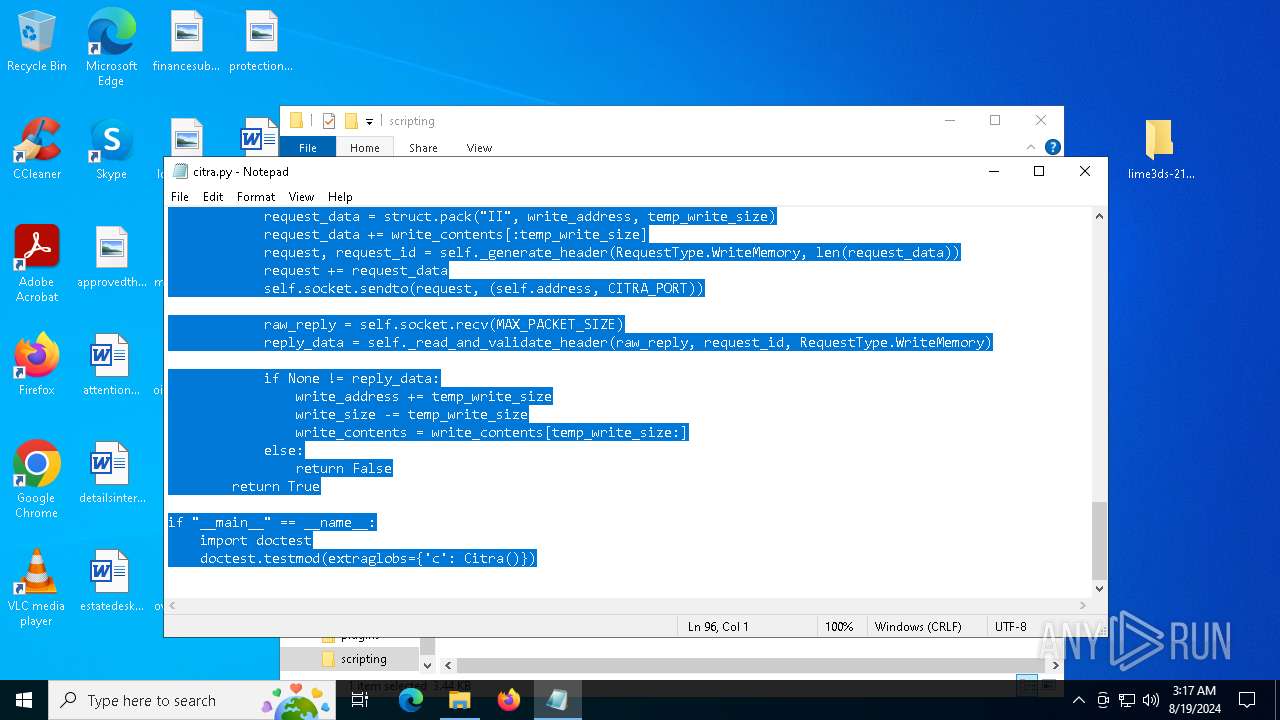1280x720 pixels.
Task: Open the Notepad View menu
Action: point(301,197)
